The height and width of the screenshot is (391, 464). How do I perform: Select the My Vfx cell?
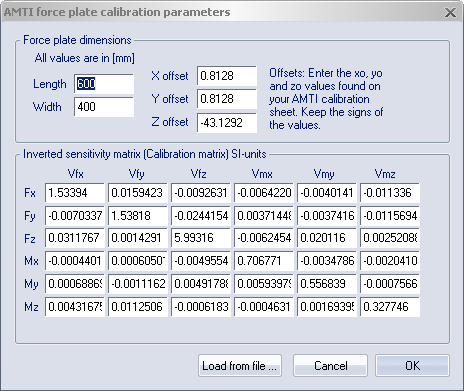75,284
